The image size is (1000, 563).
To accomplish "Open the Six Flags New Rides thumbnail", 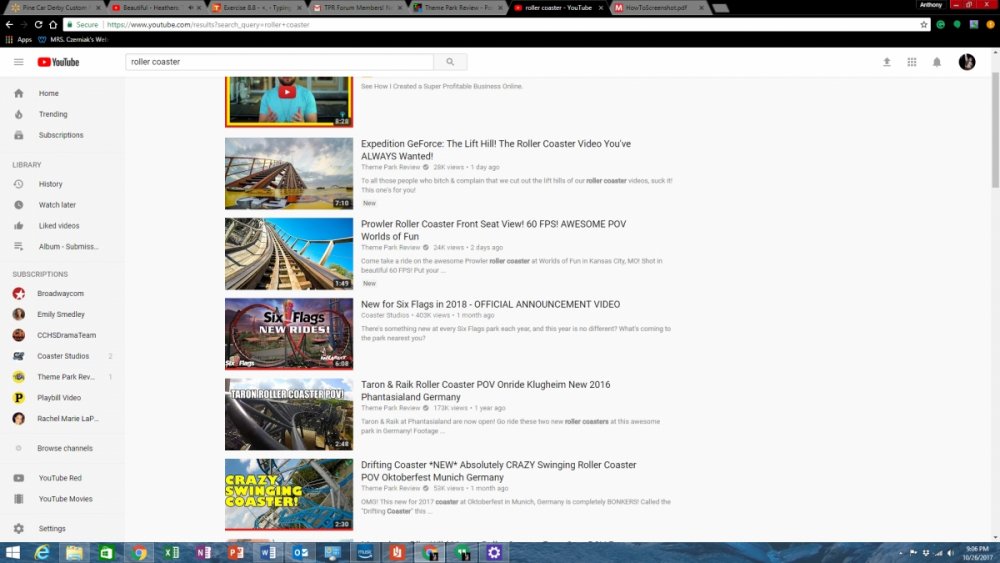I will tap(289, 334).
